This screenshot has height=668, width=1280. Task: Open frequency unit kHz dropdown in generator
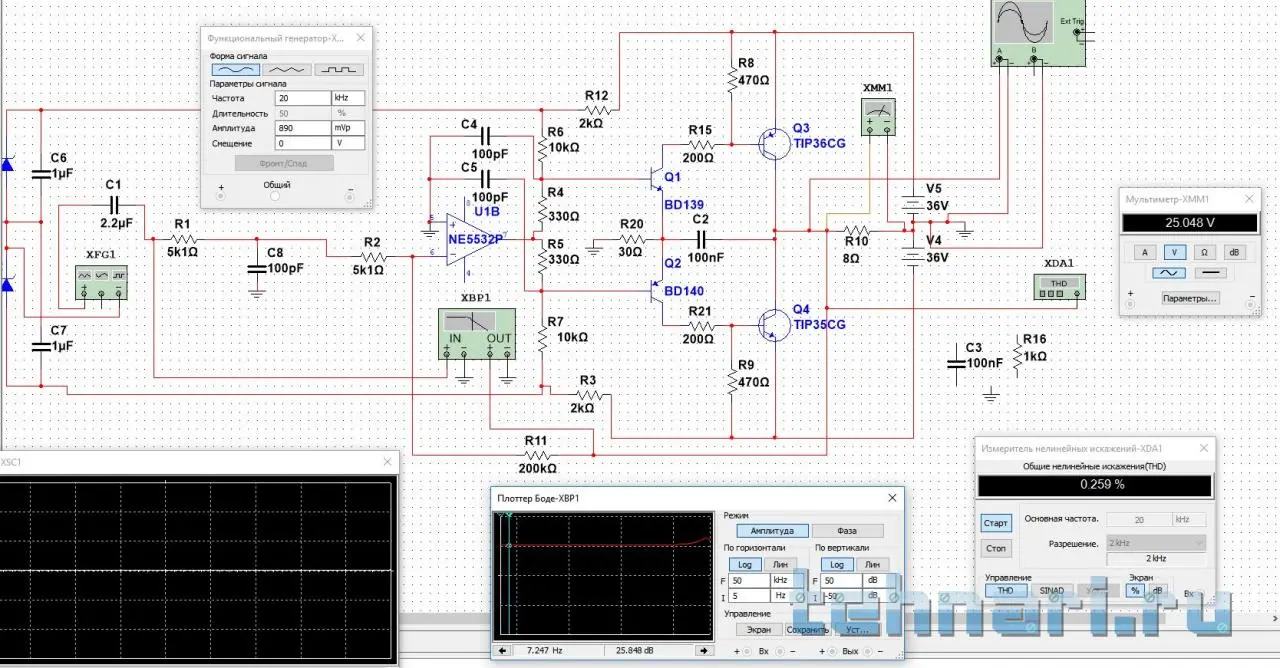coord(348,99)
